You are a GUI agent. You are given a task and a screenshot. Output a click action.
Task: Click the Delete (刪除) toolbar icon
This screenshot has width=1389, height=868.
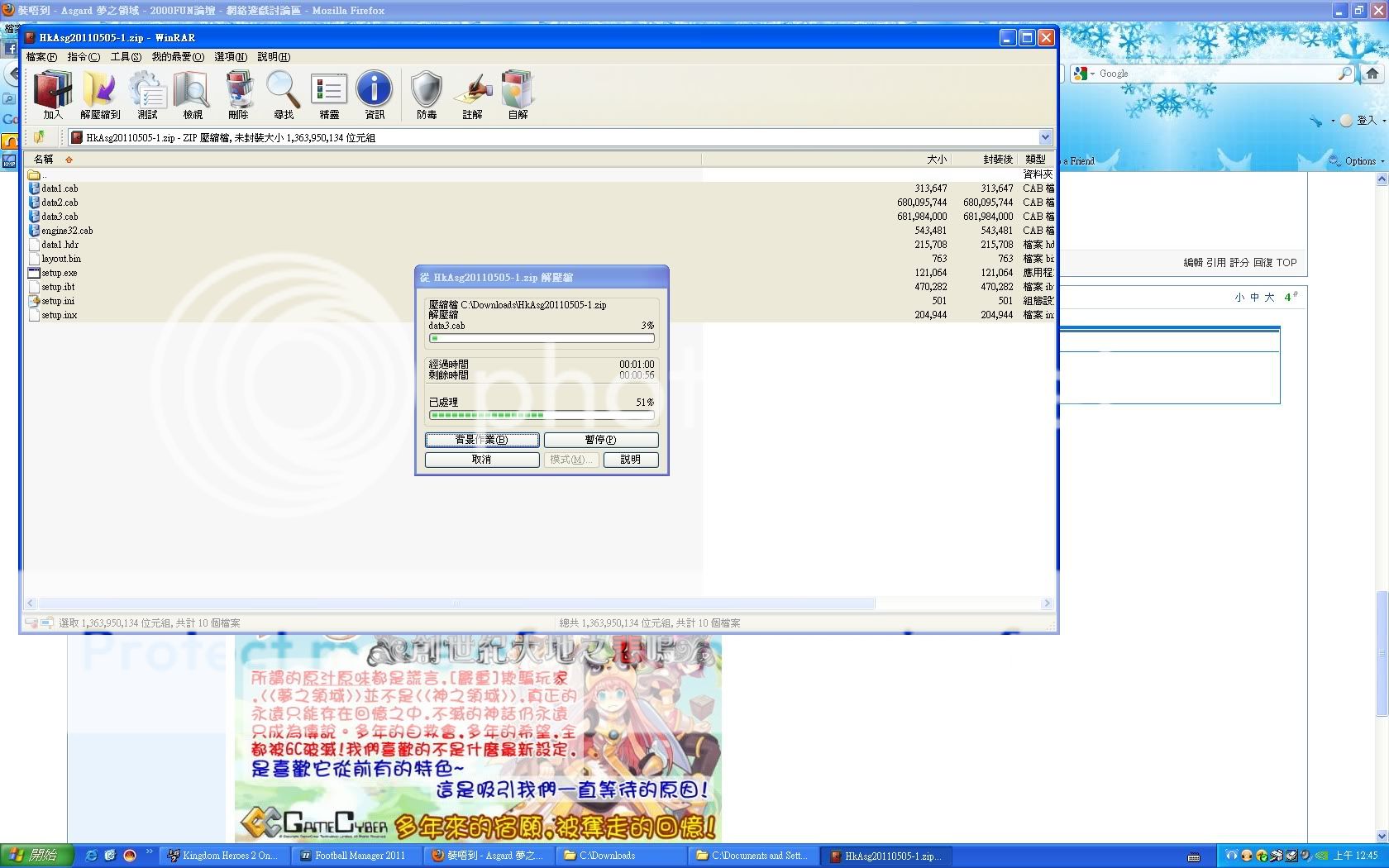tap(239, 94)
